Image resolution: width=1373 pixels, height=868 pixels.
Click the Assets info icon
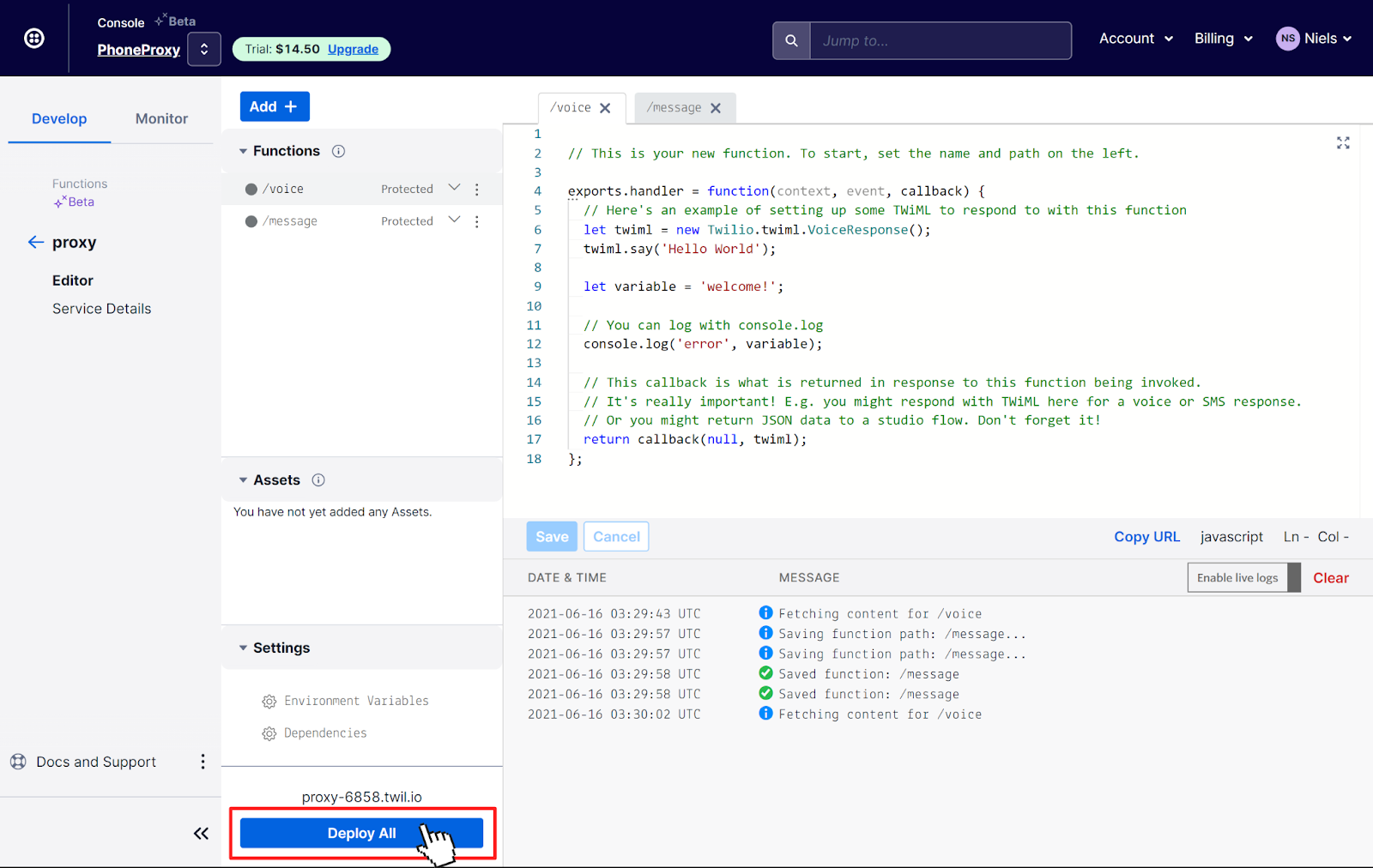(318, 480)
